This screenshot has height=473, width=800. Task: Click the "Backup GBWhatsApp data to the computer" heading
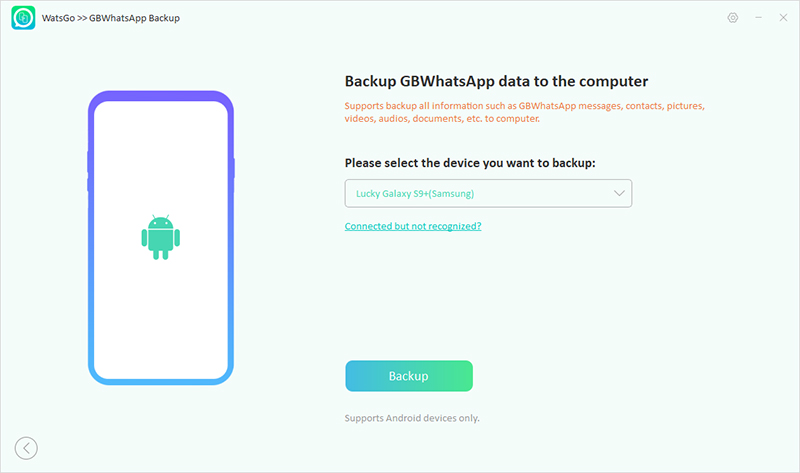(x=494, y=82)
